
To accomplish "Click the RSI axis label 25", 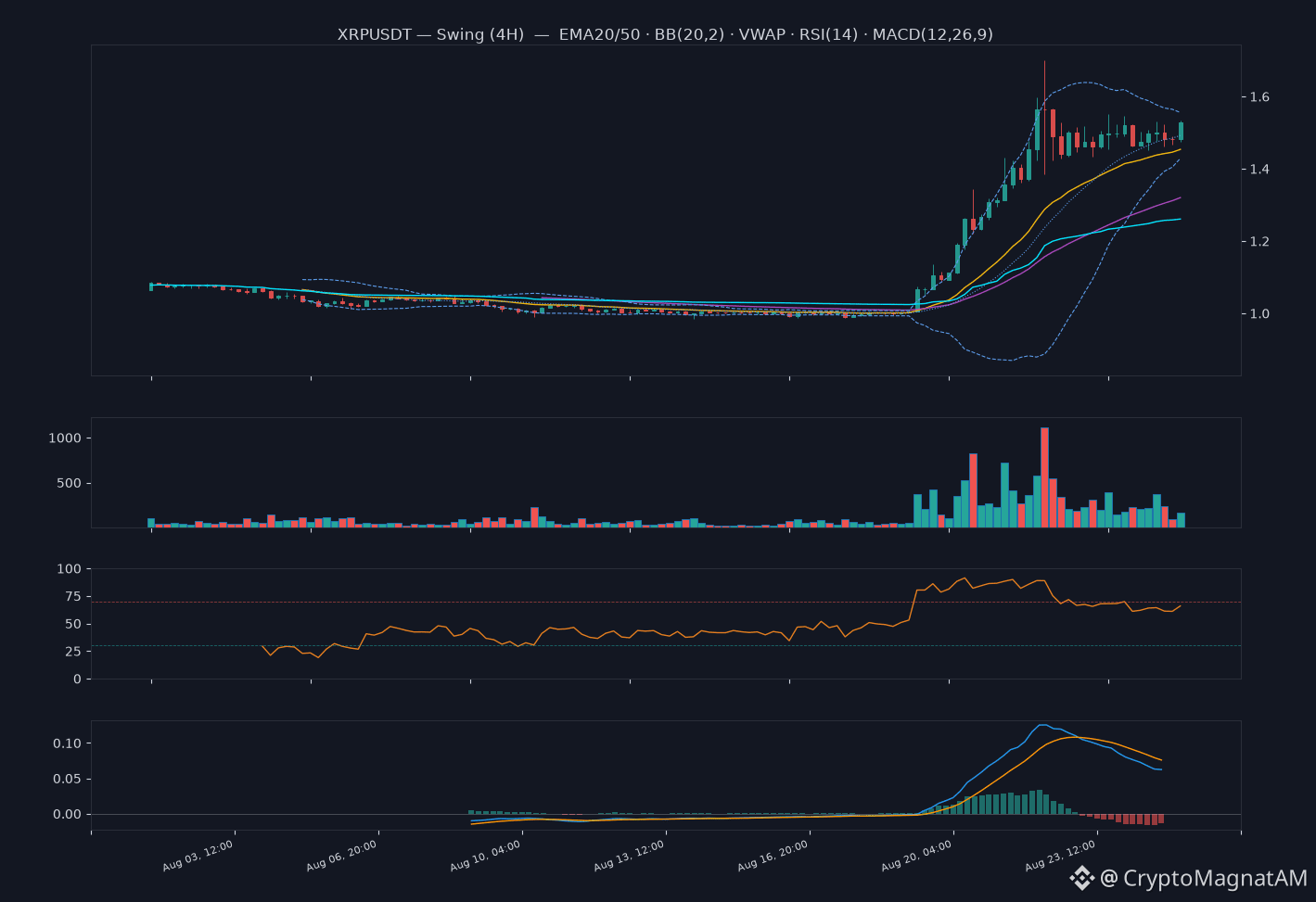I will [73, 652].
